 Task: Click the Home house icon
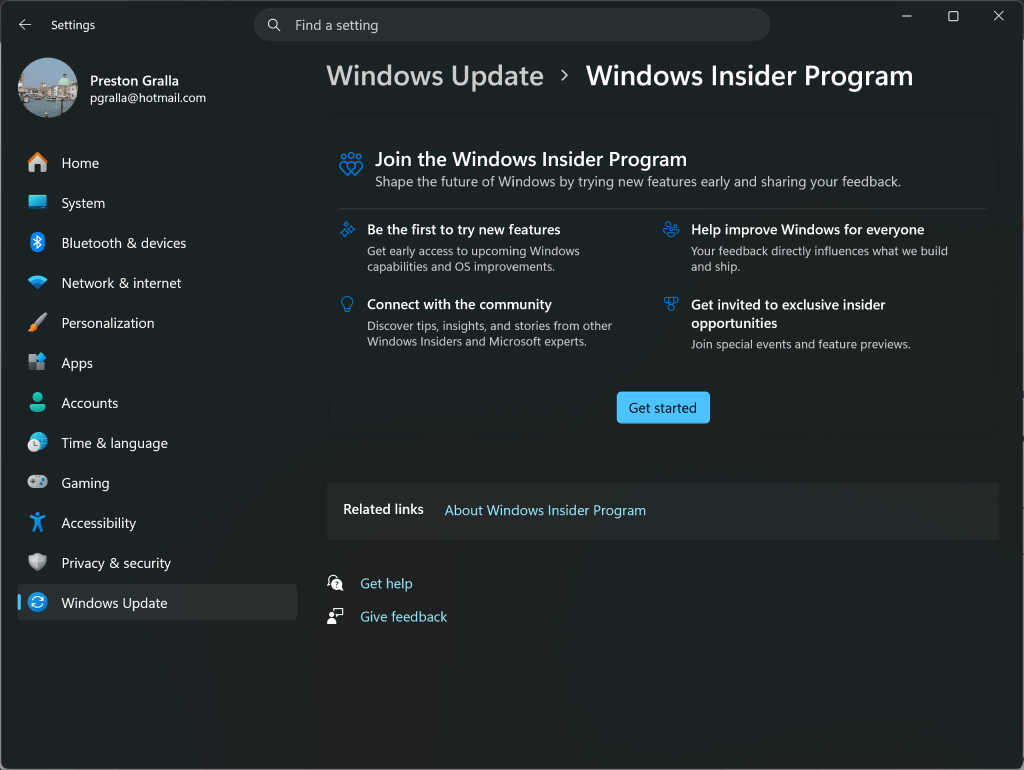[x=37, y=163]
